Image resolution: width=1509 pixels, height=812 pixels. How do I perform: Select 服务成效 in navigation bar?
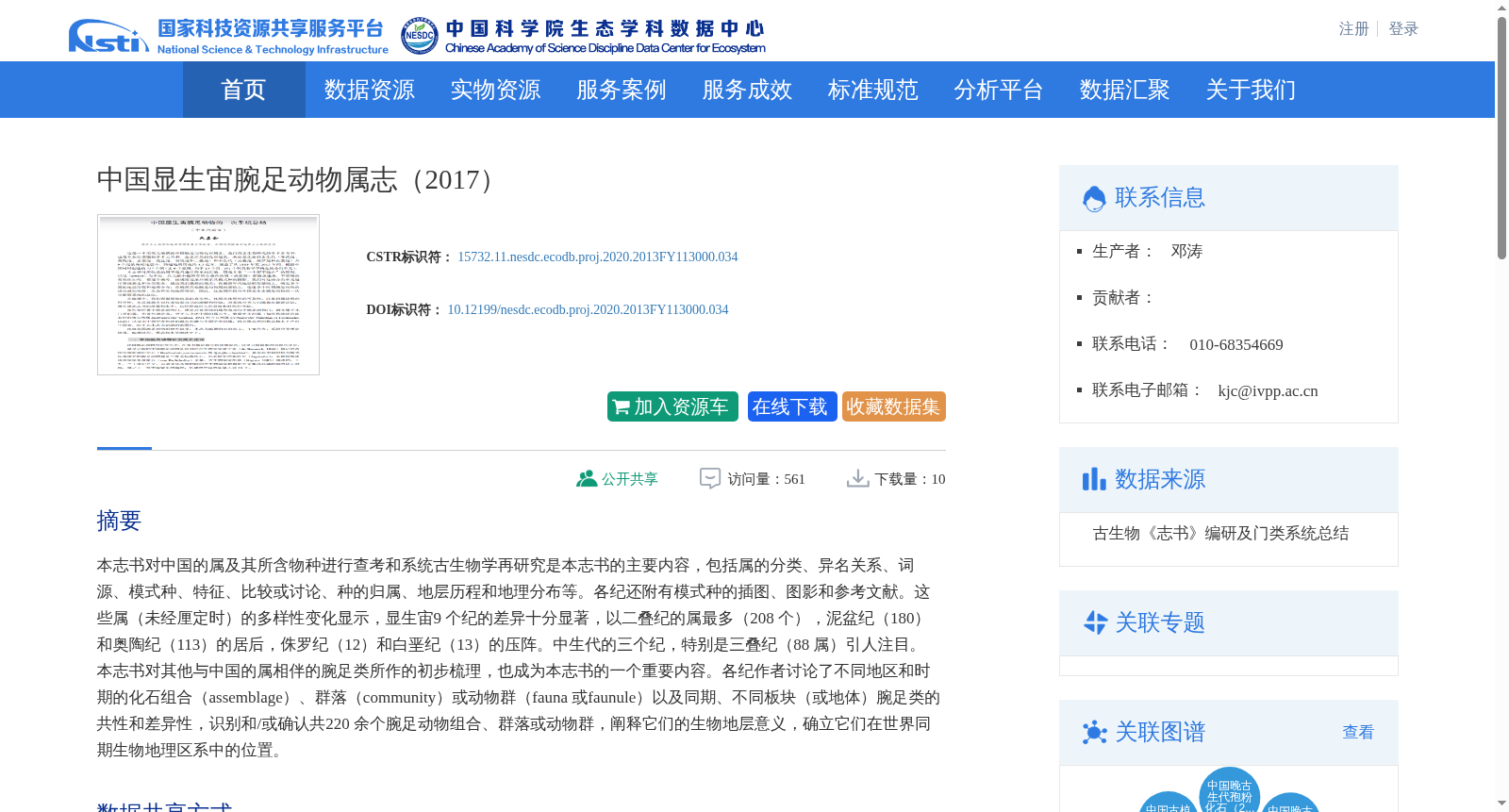[x=747, y=90]
